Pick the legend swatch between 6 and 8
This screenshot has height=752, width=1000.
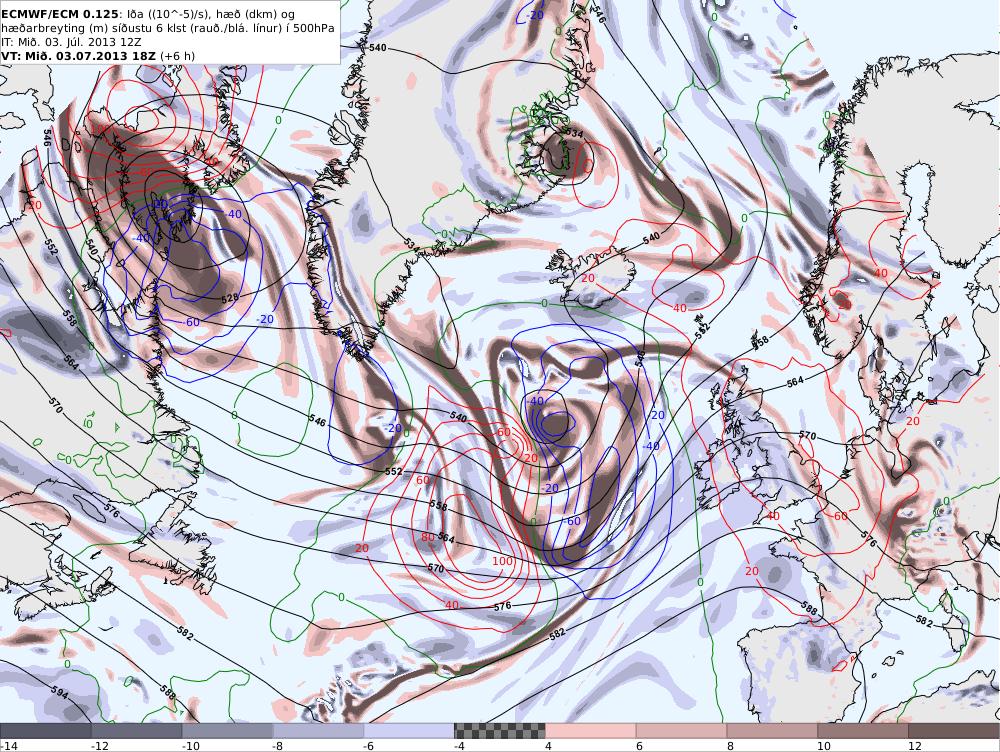click(681, 731)
